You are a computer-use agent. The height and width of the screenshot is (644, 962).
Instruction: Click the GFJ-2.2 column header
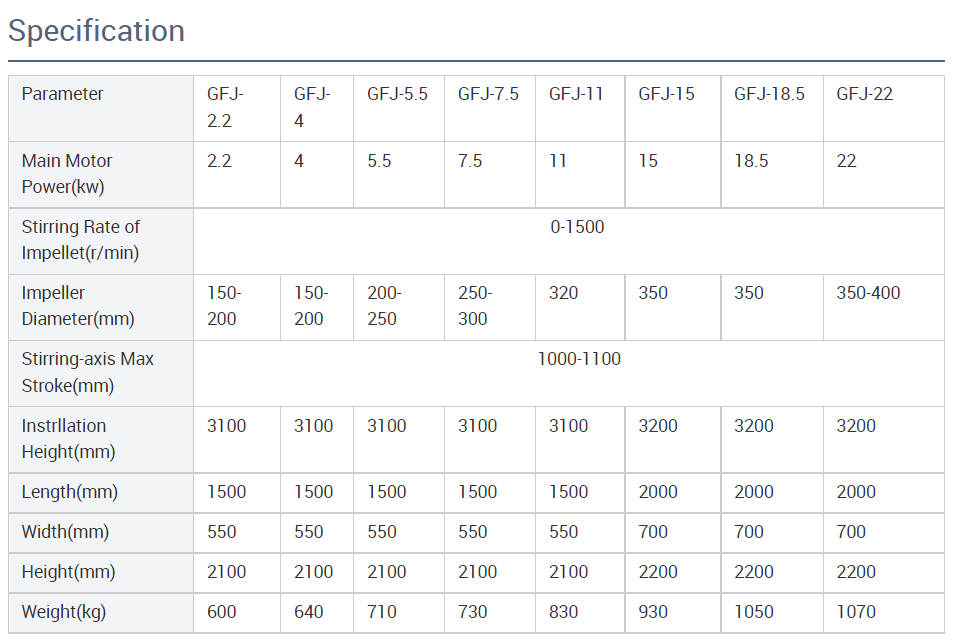pyautogui.click(x=225, y=107)
